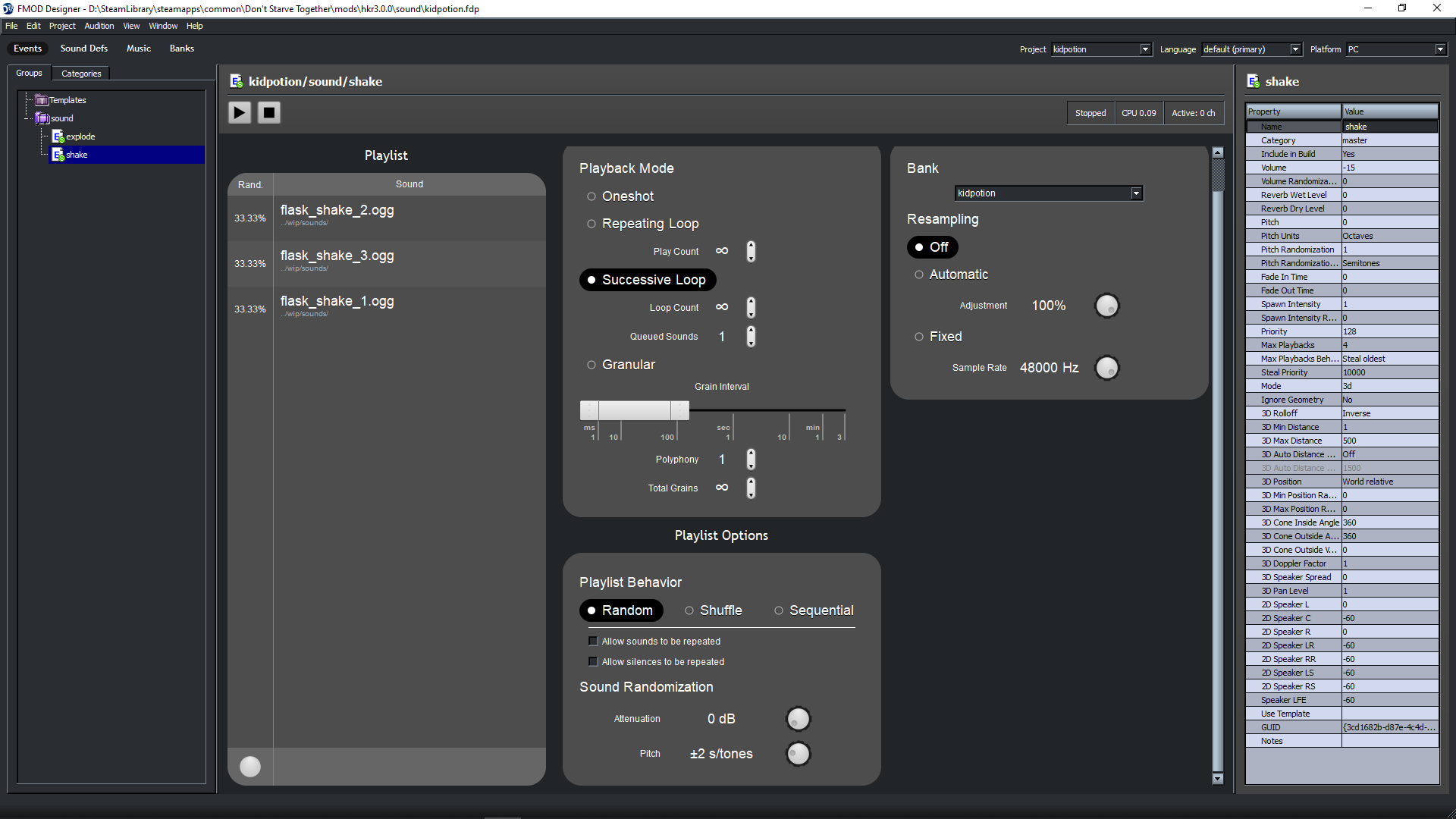Screen dimensions: 1456x819
Task: Click the Sample Rate knob
Action: pyautogui.click(x=1106, y=368)
